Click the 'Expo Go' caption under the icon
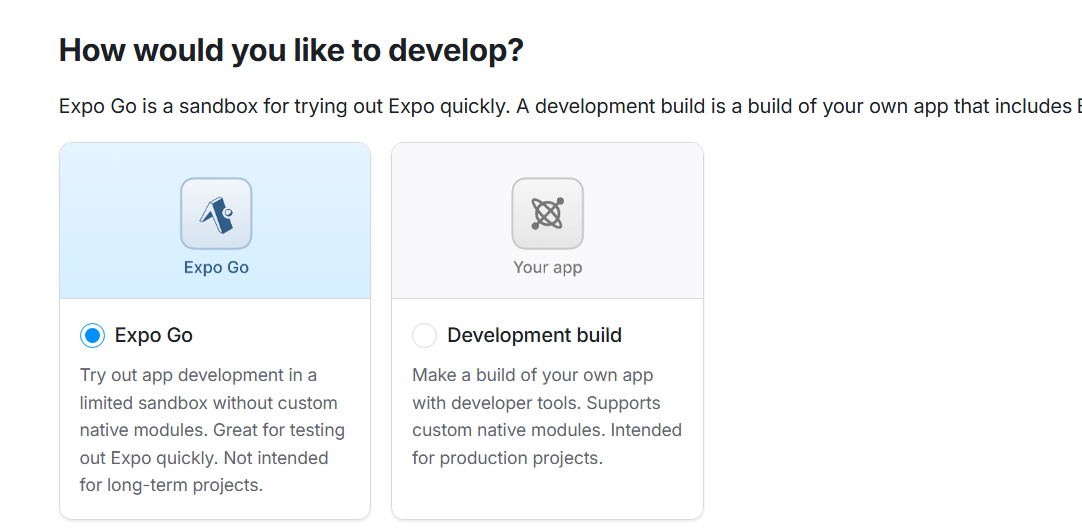The image size is (1082, 532). [216, 267]
